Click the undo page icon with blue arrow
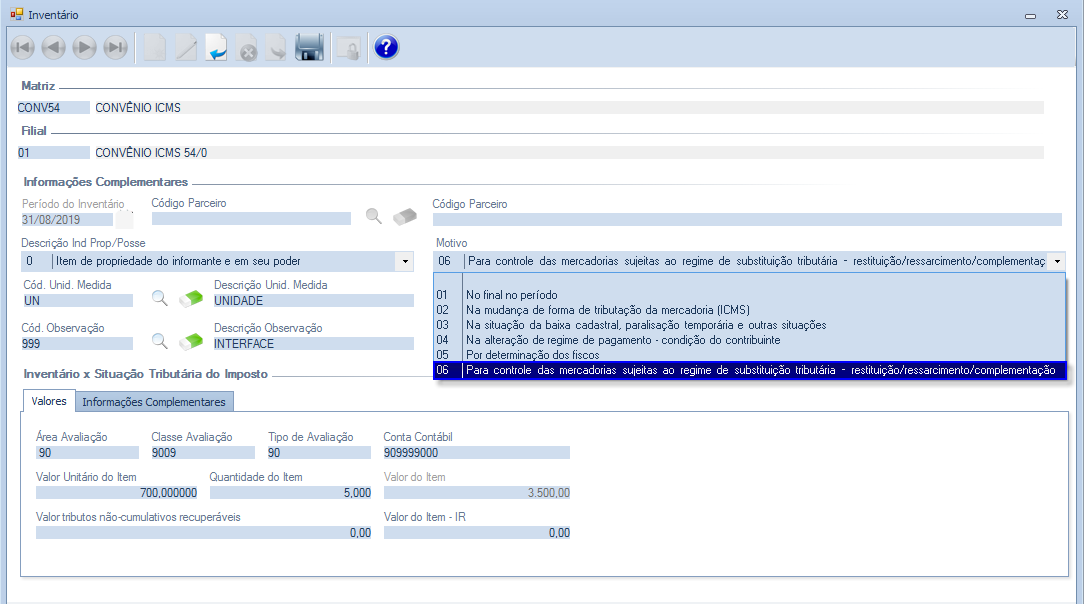The image size is (1084, 604). click(217, 47)
